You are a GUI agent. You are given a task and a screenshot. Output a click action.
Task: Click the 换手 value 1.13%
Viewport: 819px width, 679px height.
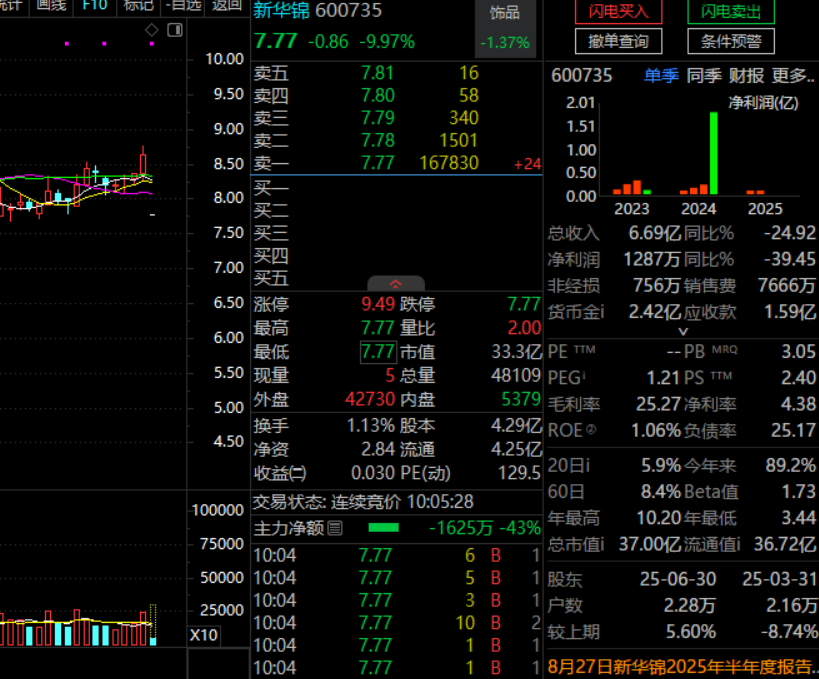[371, 426]
